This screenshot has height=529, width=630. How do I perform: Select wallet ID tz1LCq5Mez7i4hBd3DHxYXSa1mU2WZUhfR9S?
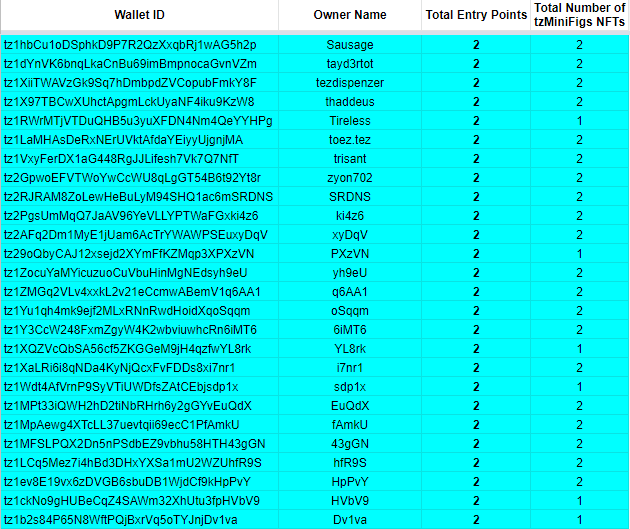click(x=139, y=463)
